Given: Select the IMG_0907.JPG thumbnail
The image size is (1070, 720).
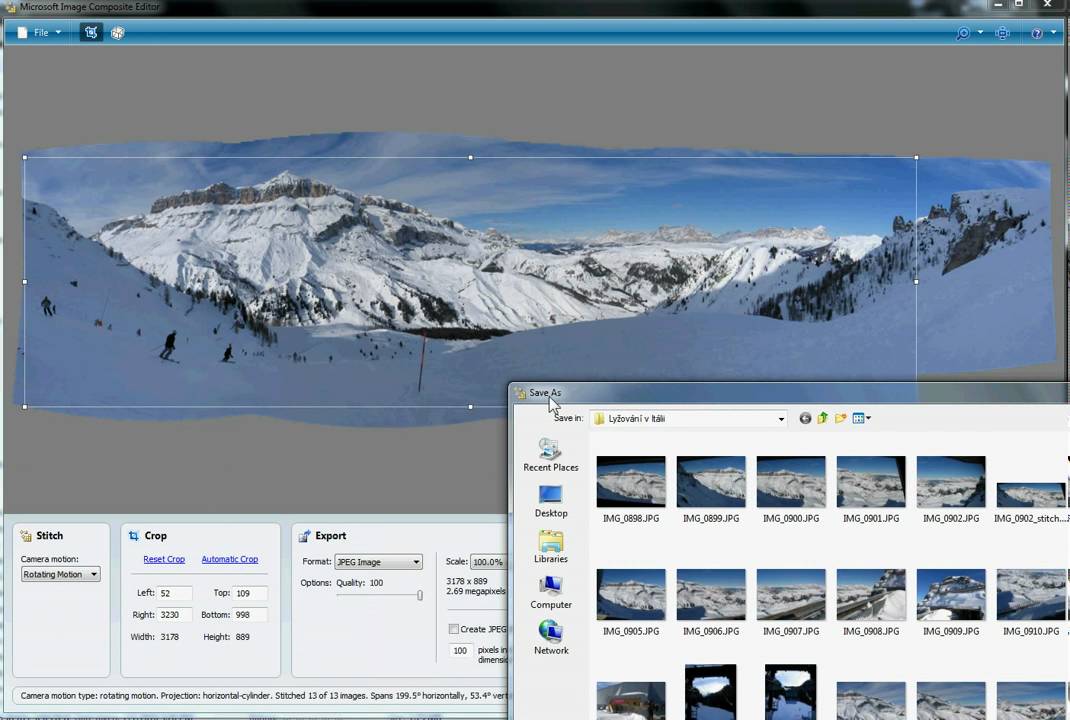Looking at the screenshot, I should [791, 594].
